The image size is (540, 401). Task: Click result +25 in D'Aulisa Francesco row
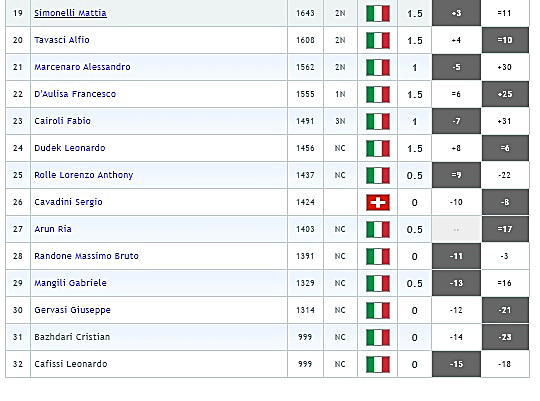coord(505,94)
